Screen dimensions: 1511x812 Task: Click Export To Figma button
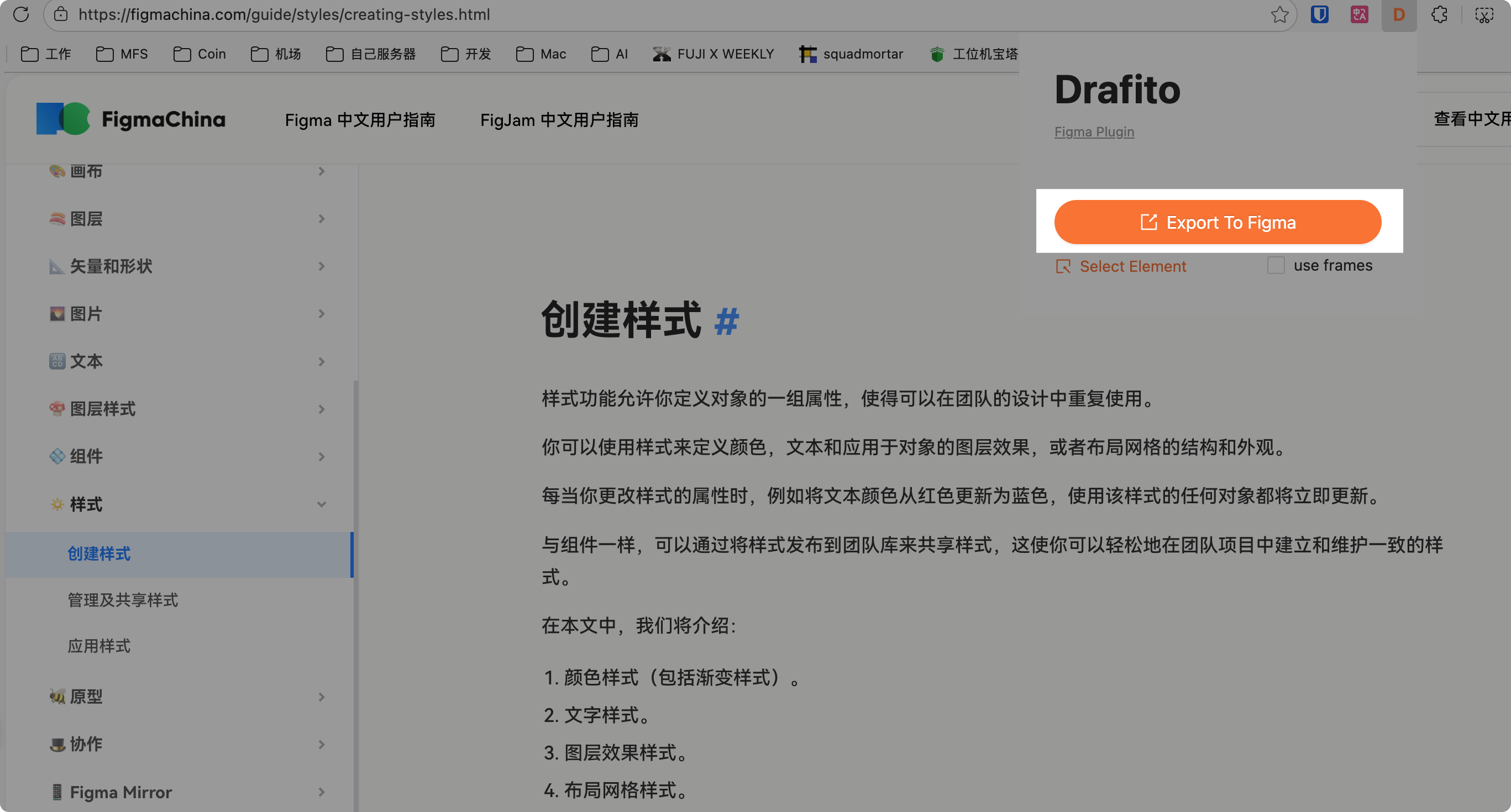coord(1218,222)
